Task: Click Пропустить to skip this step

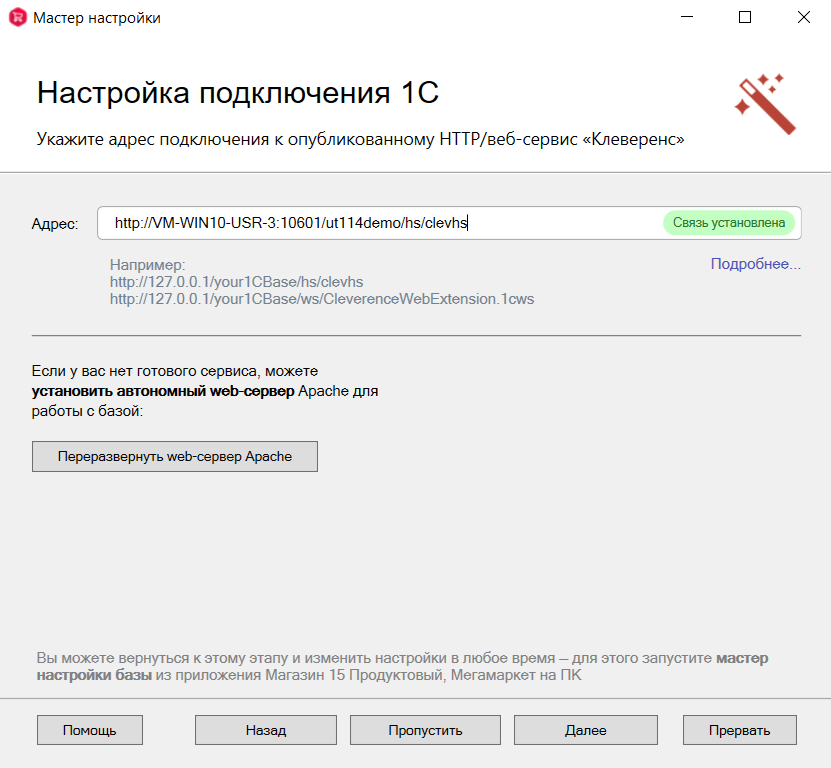Action: [x=424, y=730]
